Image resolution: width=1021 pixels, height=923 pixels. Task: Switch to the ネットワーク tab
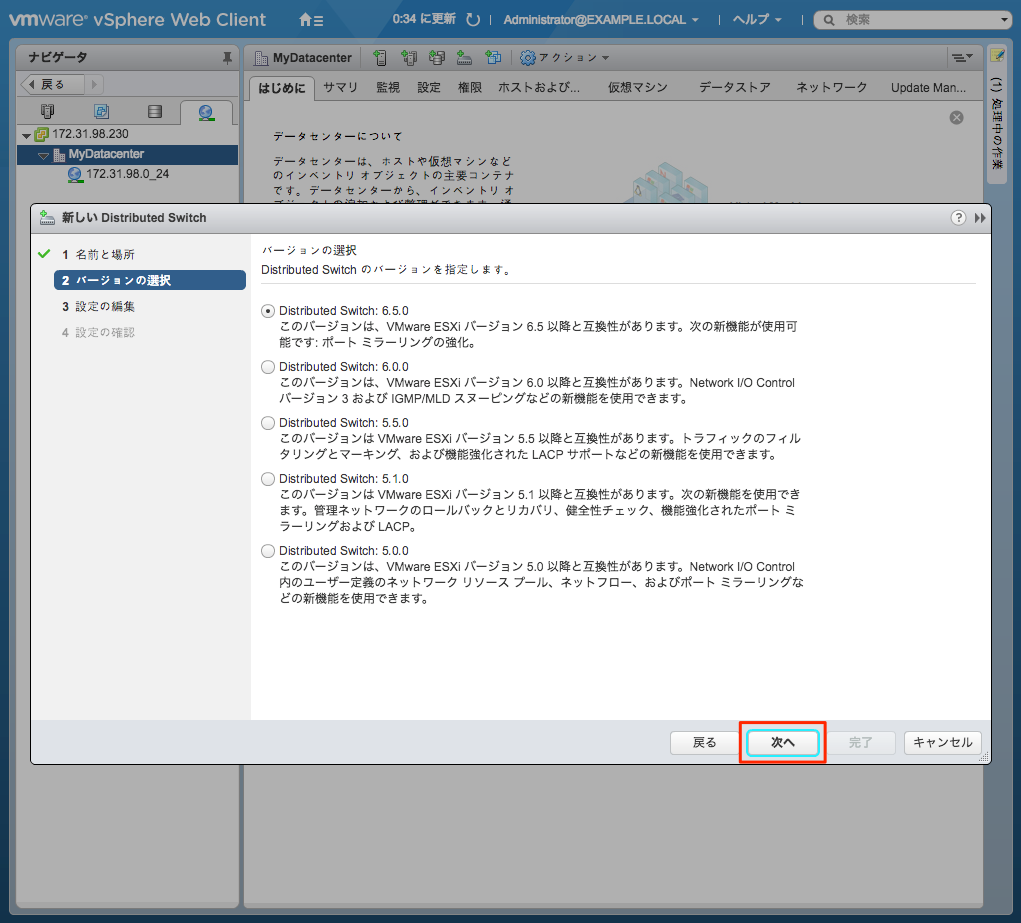(832, 88)
